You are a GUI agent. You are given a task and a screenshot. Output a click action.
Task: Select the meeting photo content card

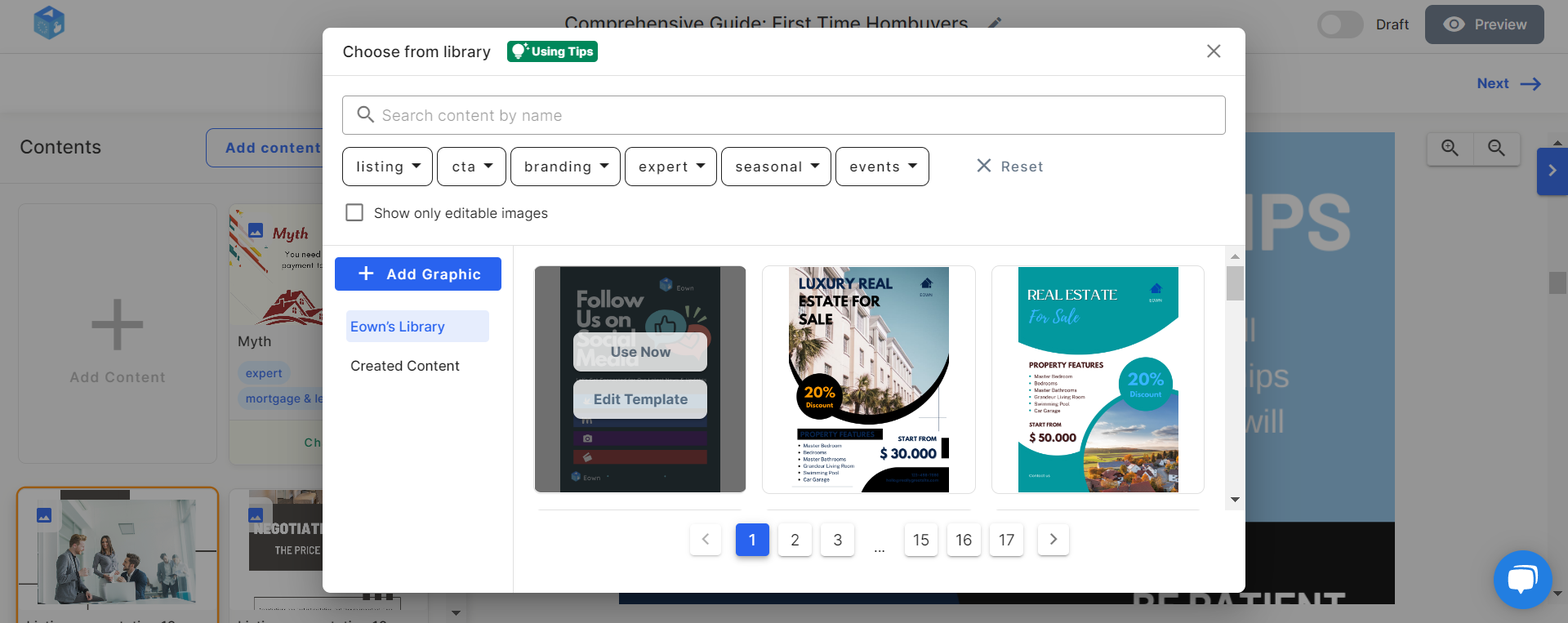click(118, 555)
